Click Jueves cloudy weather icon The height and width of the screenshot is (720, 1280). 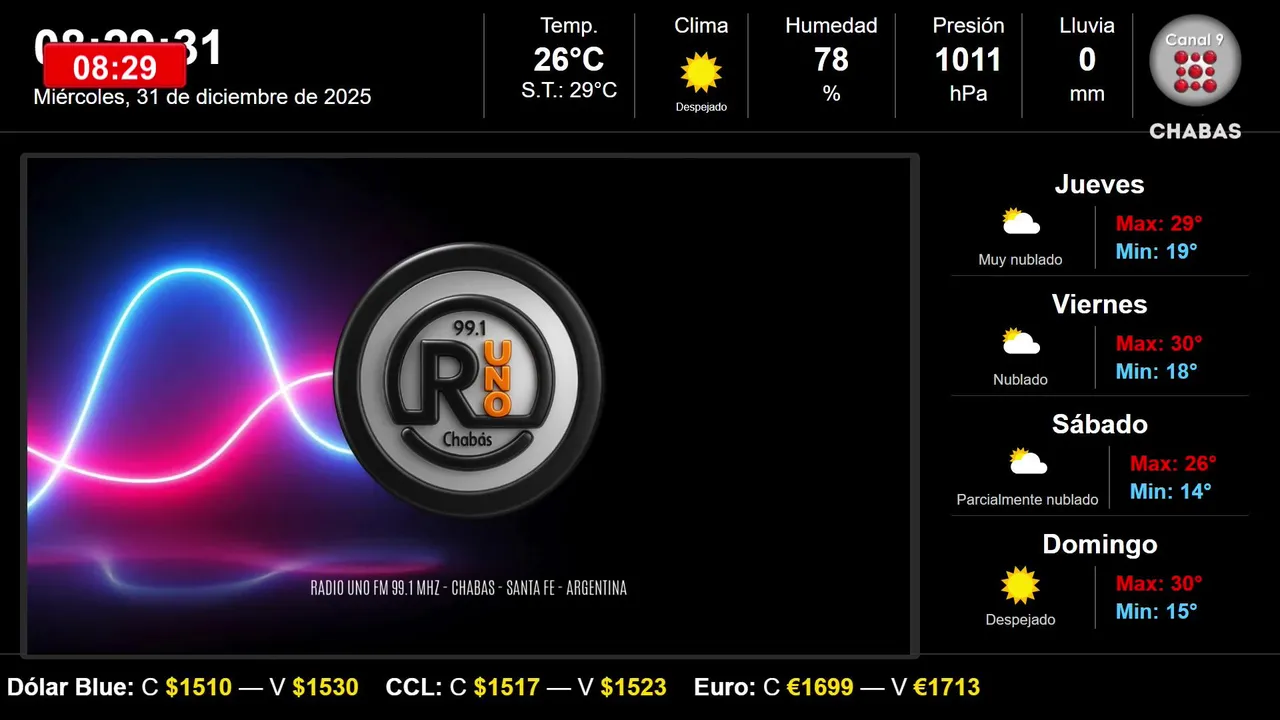click(x=1021, y=222)
